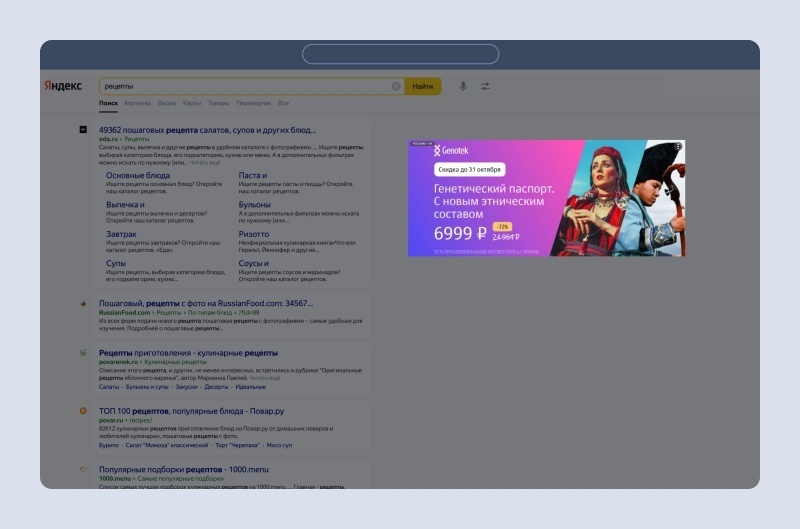Open the ad options menu on the Genotek banner

(678, 146)
